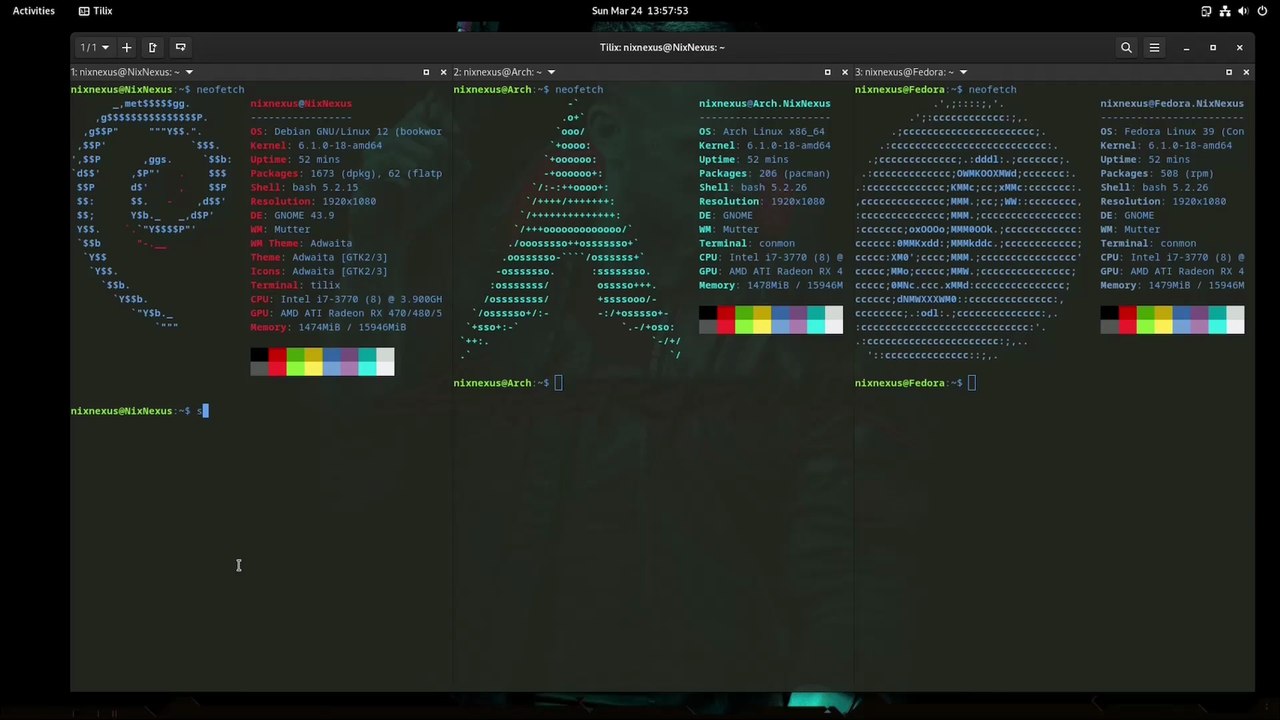Image resolution: width=1280 pixels, height=720 pixels.
Task: Click Terminal: conmon line in Fedora pane
Action: [x=1148, y=243]
